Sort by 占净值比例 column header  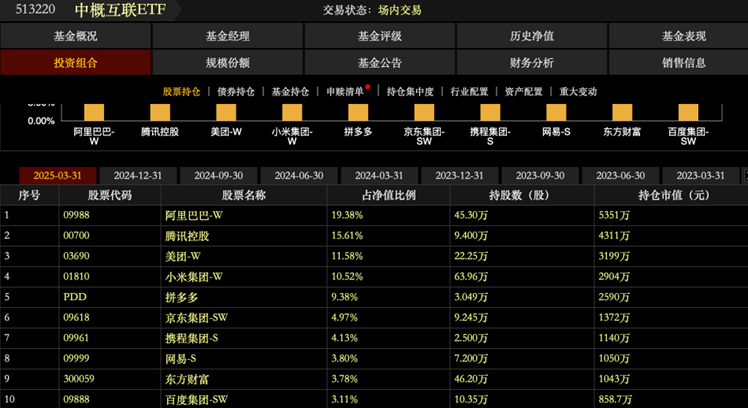tap(389, 195)
